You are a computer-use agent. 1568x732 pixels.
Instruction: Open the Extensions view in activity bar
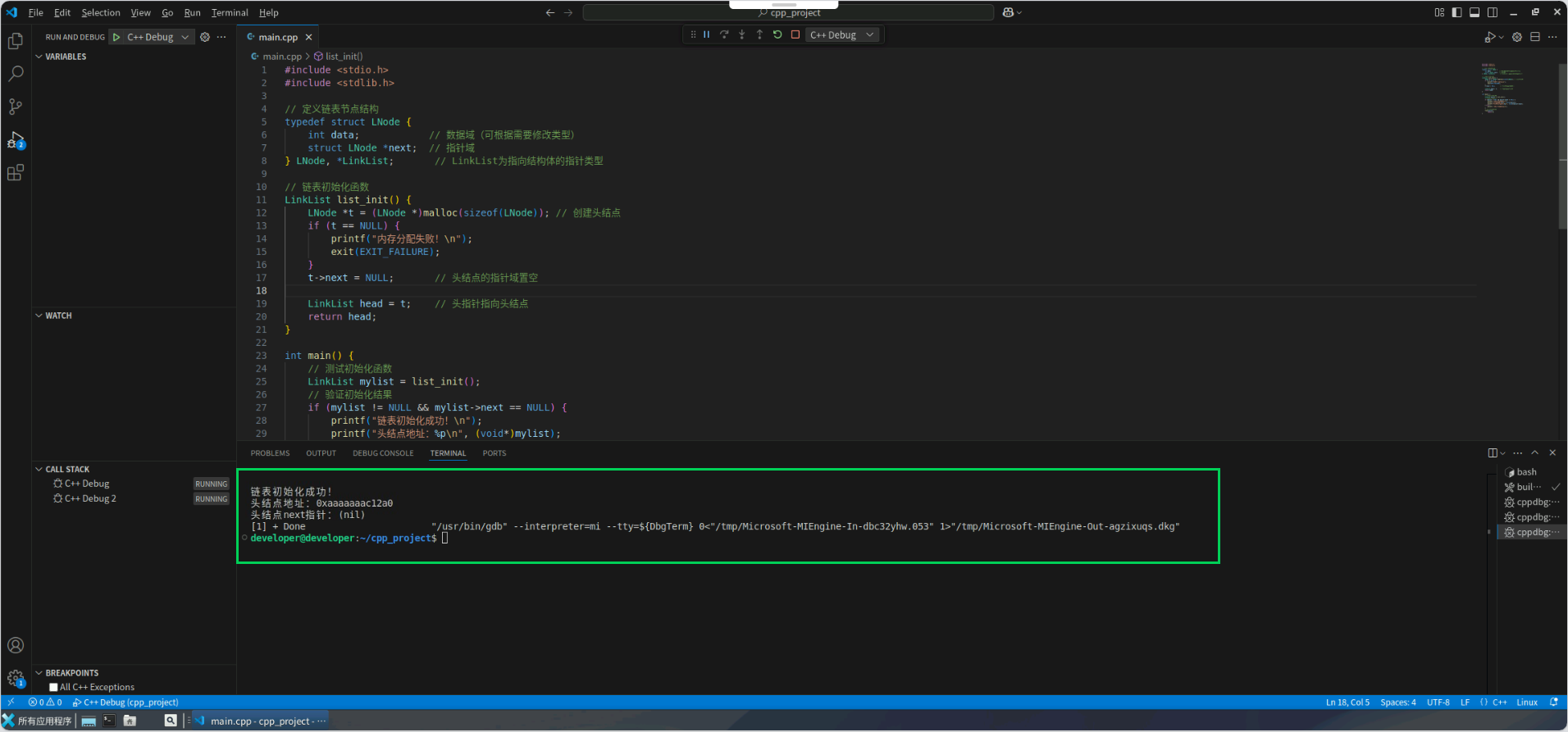click(16, 173)
